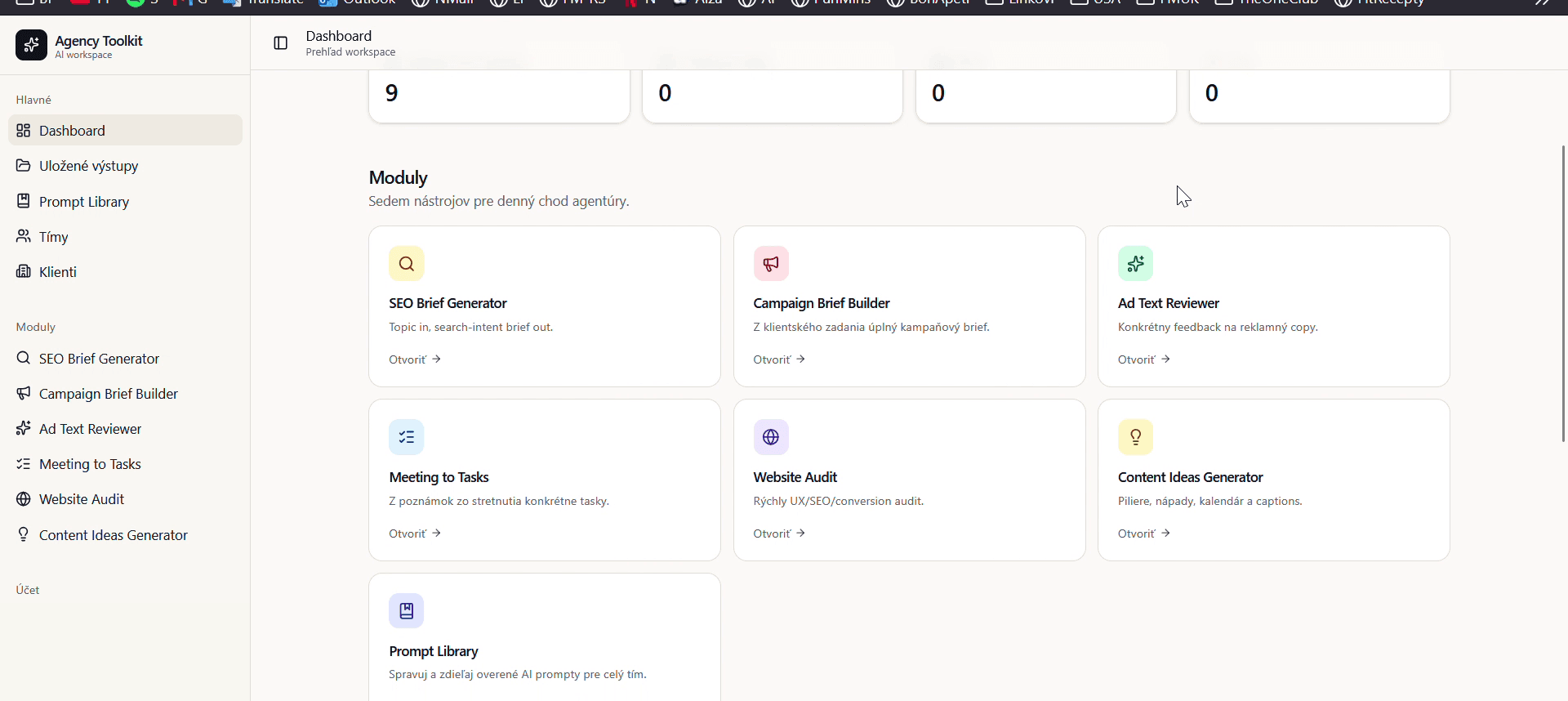Click the sparkles icon beside Ad Text Reviewer in sidebar
Viewport: 1568px width, 701px height.
tap(24, 428)
